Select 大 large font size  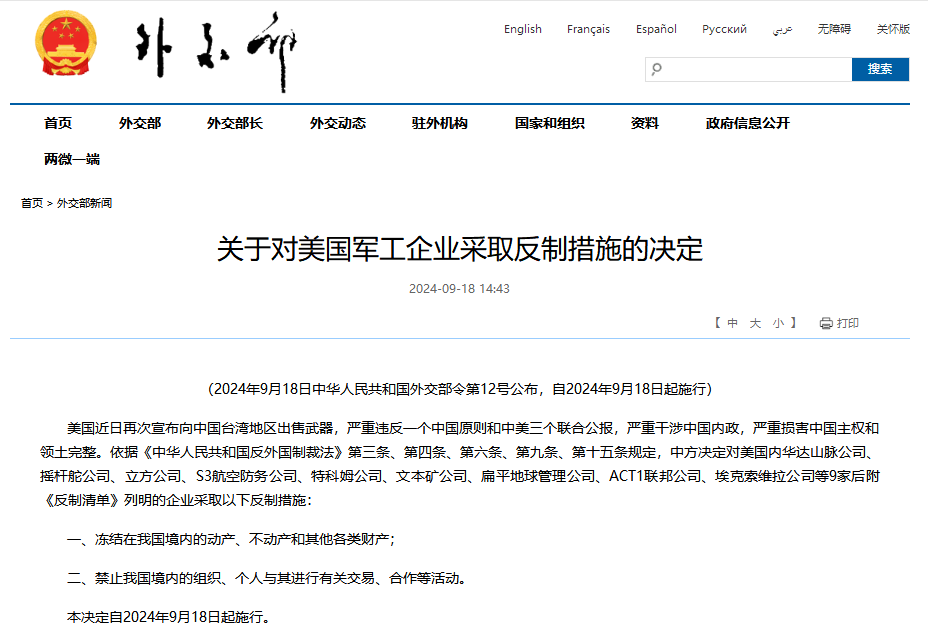[x=756, y=323]
